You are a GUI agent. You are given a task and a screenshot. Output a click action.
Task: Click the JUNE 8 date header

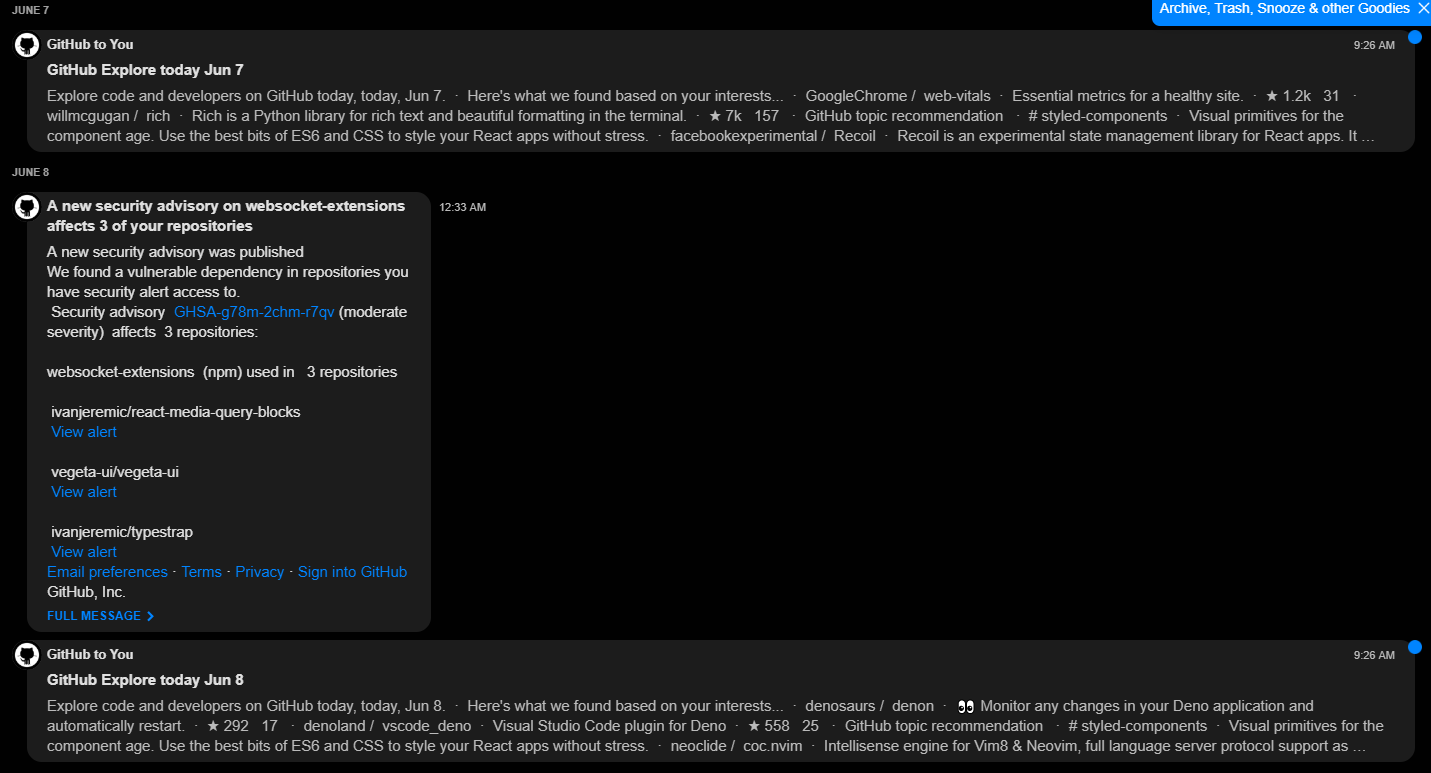click(30, 172)
